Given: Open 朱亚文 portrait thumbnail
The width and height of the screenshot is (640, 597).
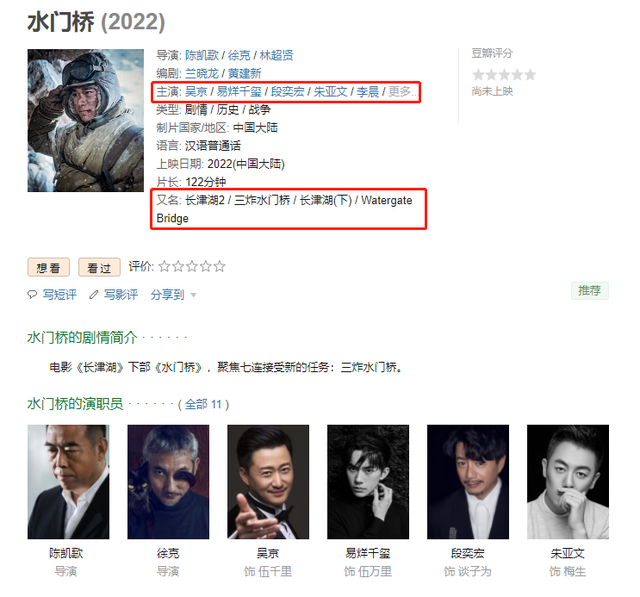Looking at the screenshot, I should click(x=568, y=482).
